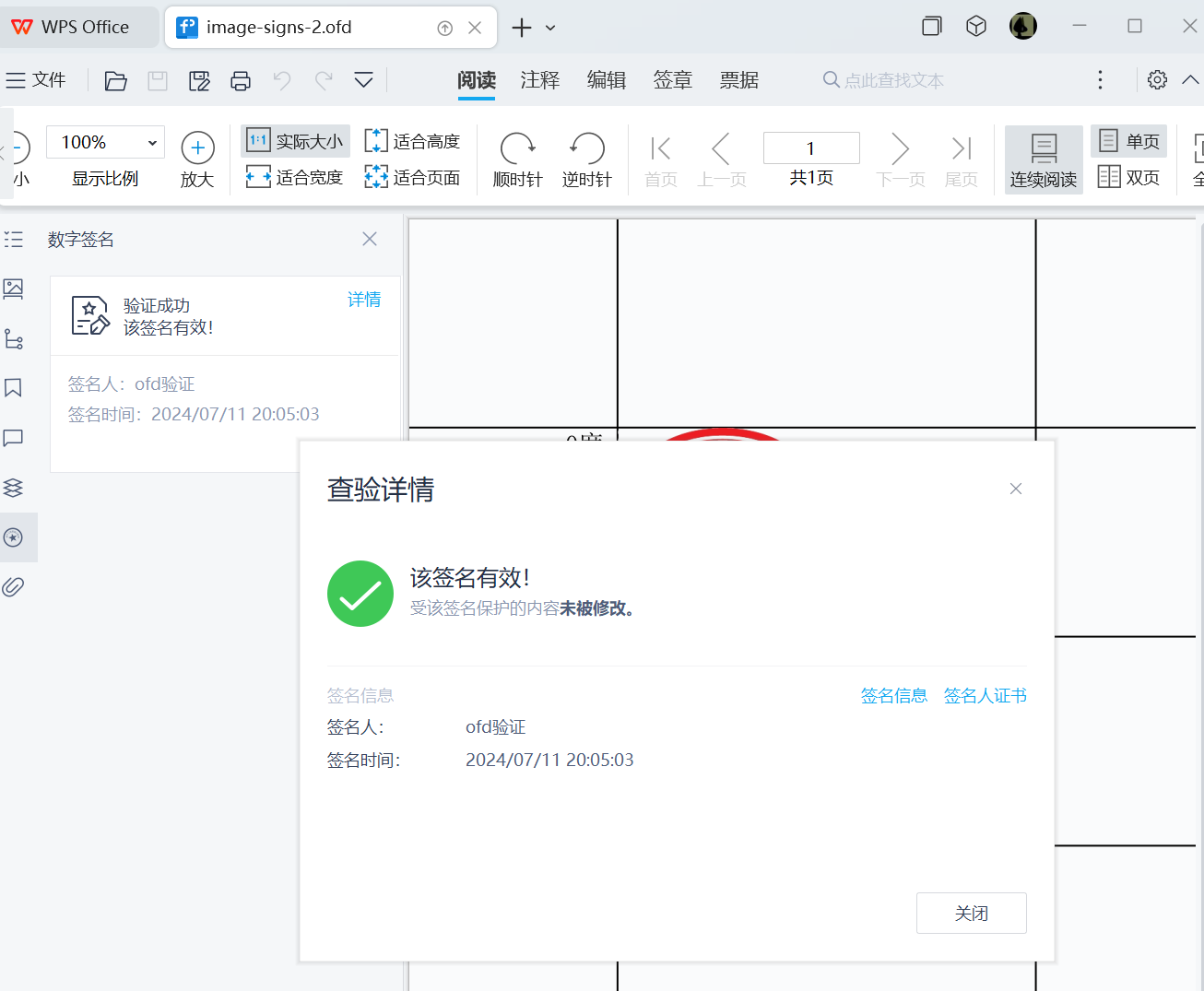Collapse the ribbon with the up chevron
The image size is (1204, 991).
click(1191, 80)
